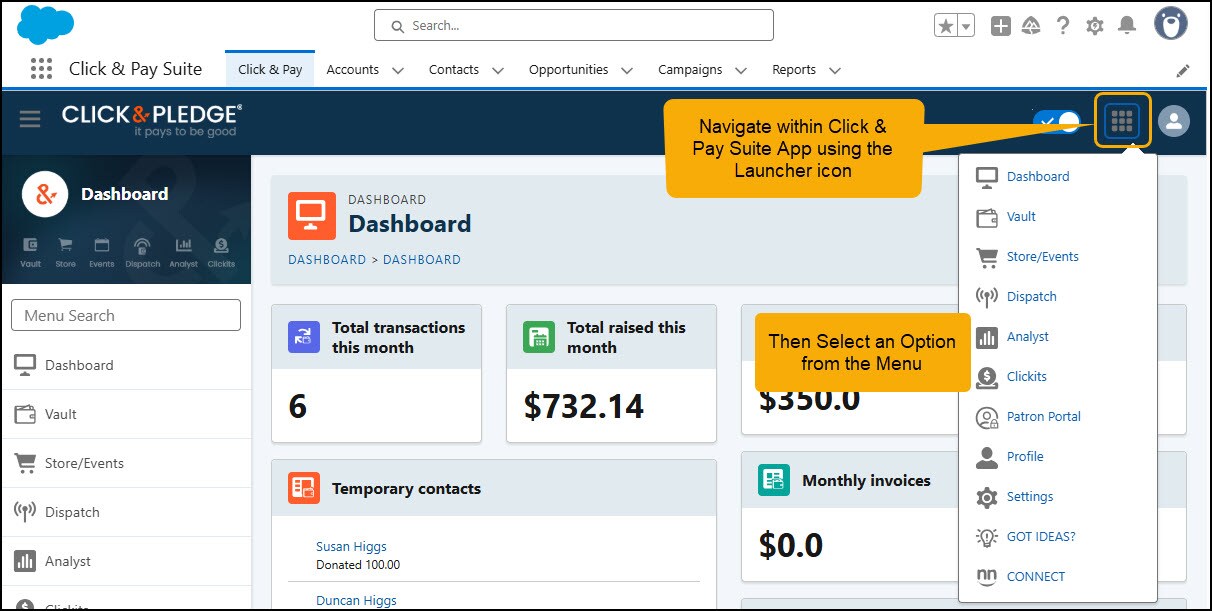This screenshot has height=611, width=1212.
Task: Open the Salesforce App Launcher dots icon
Action: click(41, 69)
